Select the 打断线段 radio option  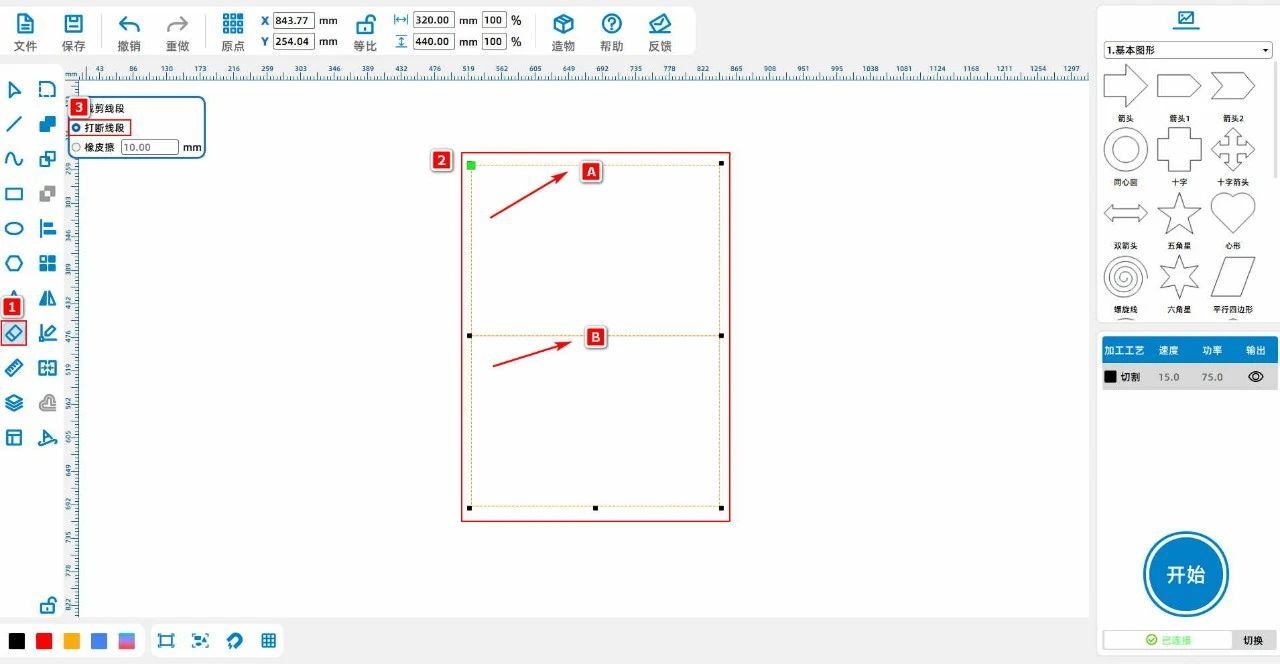76,128
